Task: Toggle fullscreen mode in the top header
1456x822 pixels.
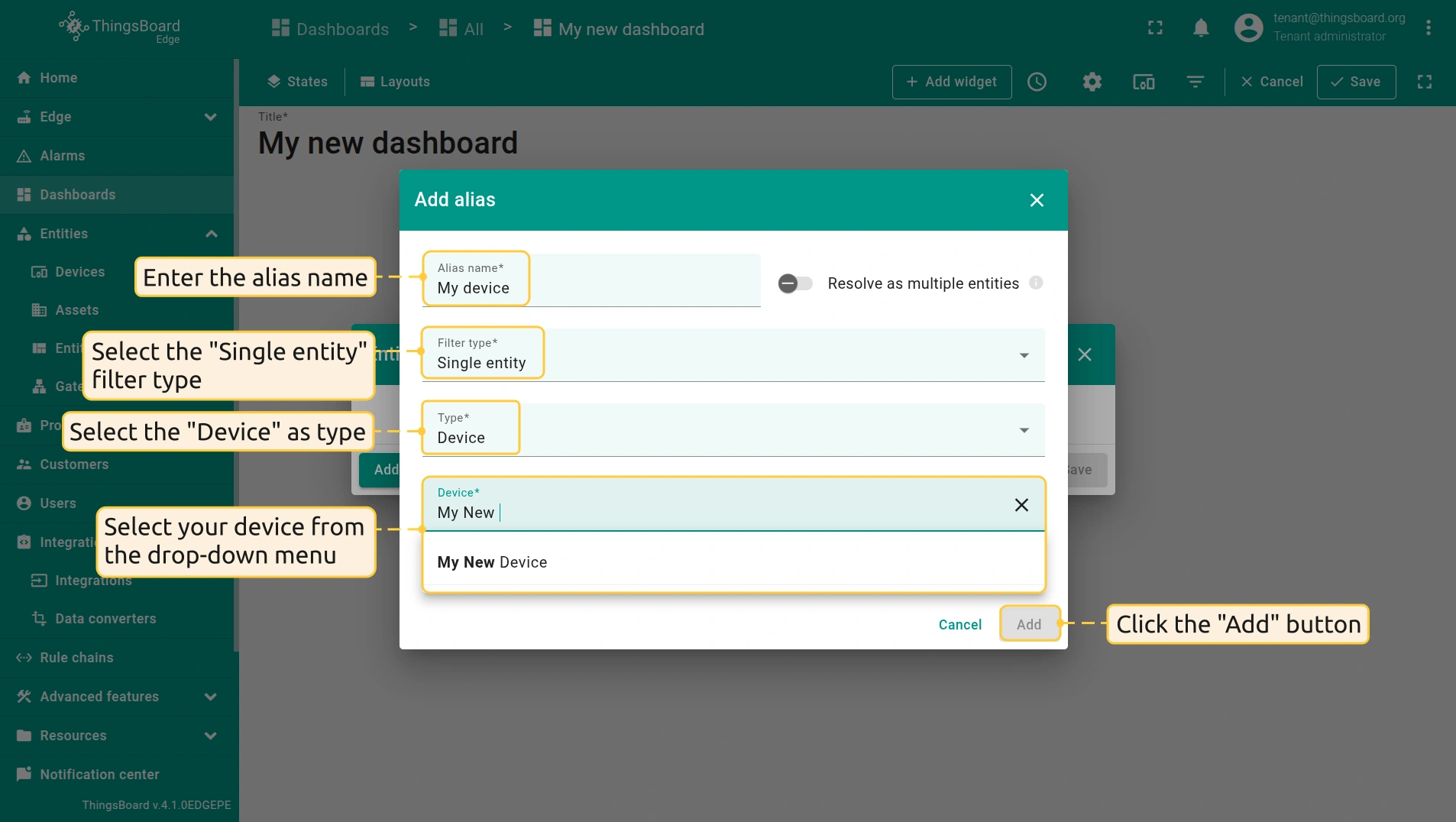Action: (1155, 28)
